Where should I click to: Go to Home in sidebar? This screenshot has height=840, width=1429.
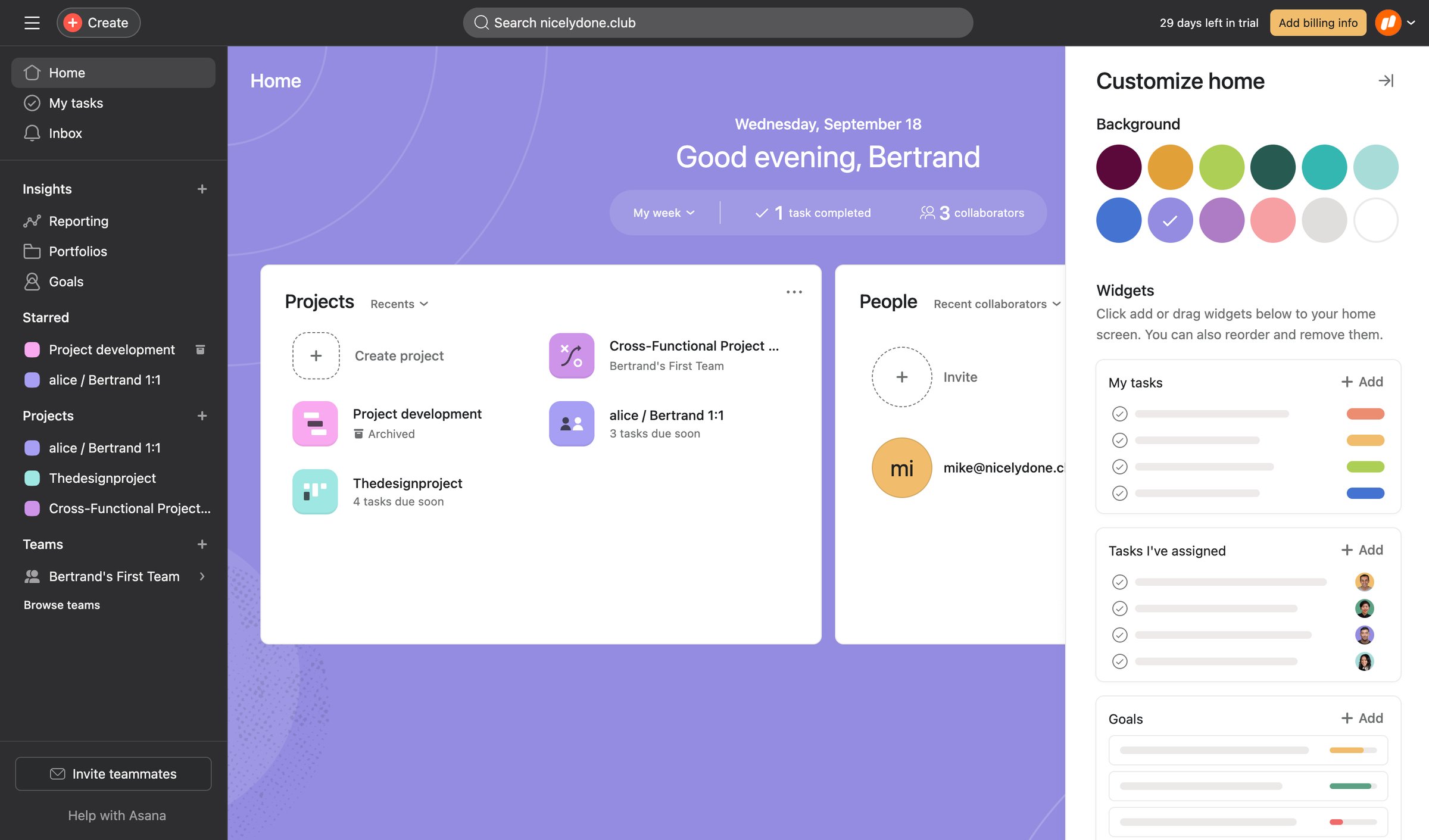point(113,73)
